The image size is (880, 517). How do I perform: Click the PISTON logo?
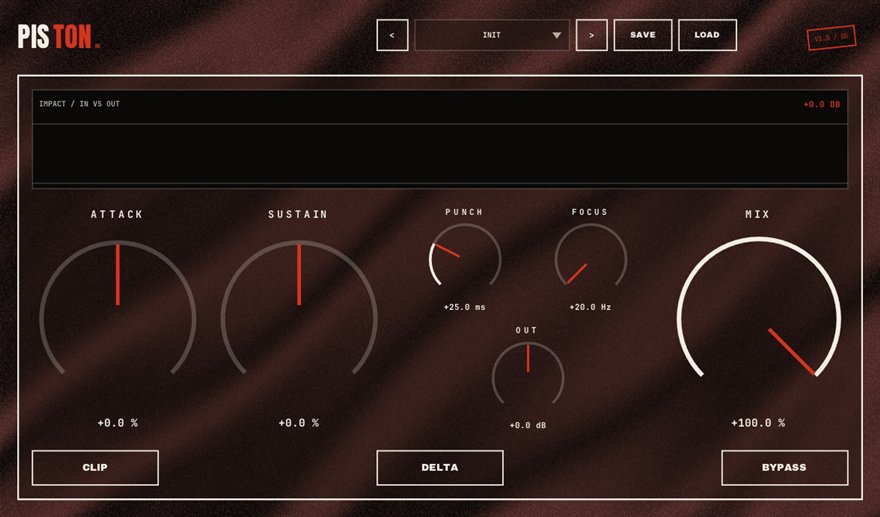coord(59,36)
